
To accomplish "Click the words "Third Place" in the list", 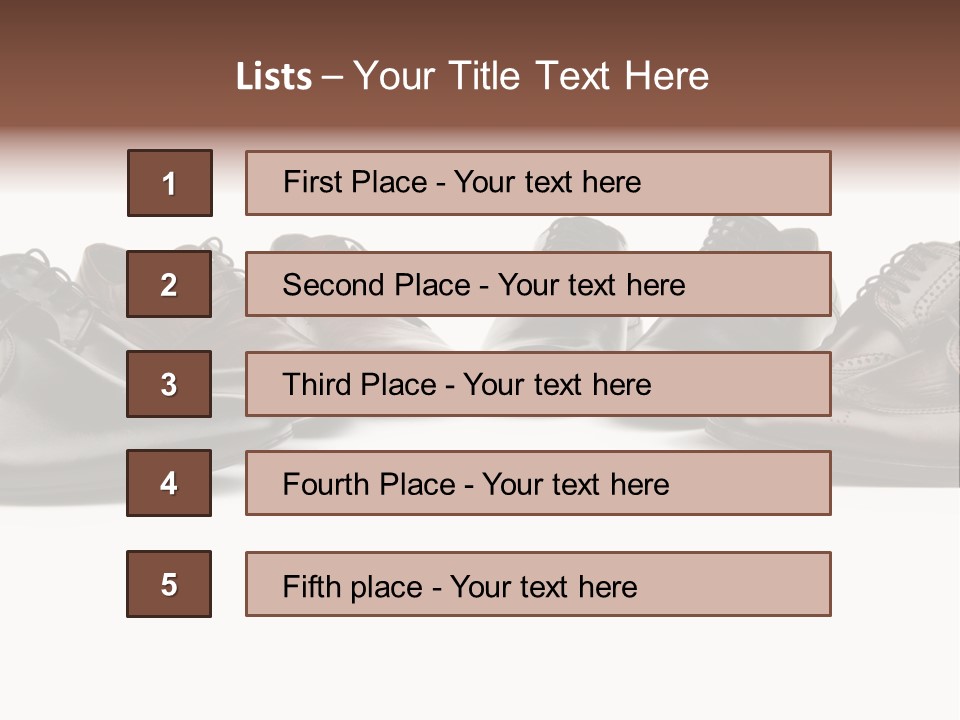I will (360, 385).
